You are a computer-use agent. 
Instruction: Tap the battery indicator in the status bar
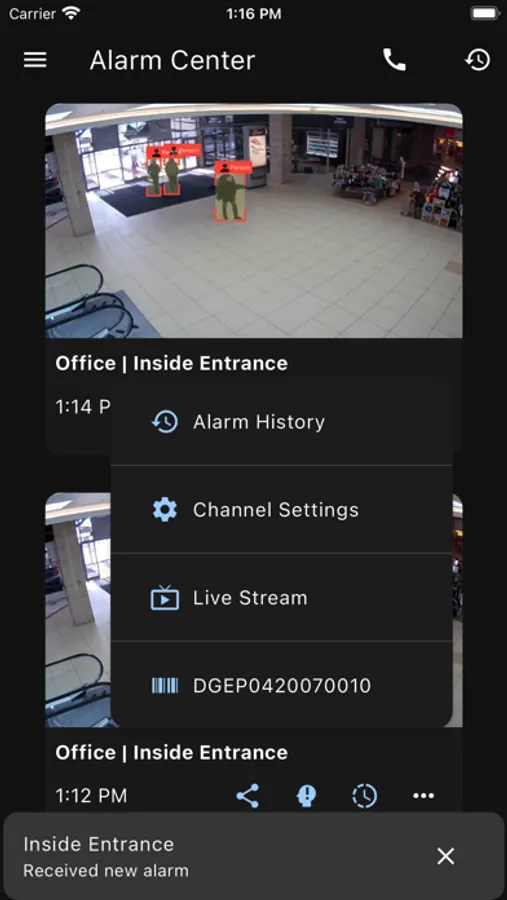[483, 14]
